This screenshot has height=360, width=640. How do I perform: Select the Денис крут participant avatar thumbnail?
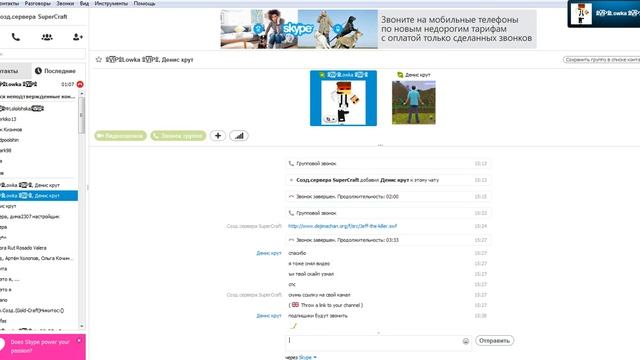point(413,102)
